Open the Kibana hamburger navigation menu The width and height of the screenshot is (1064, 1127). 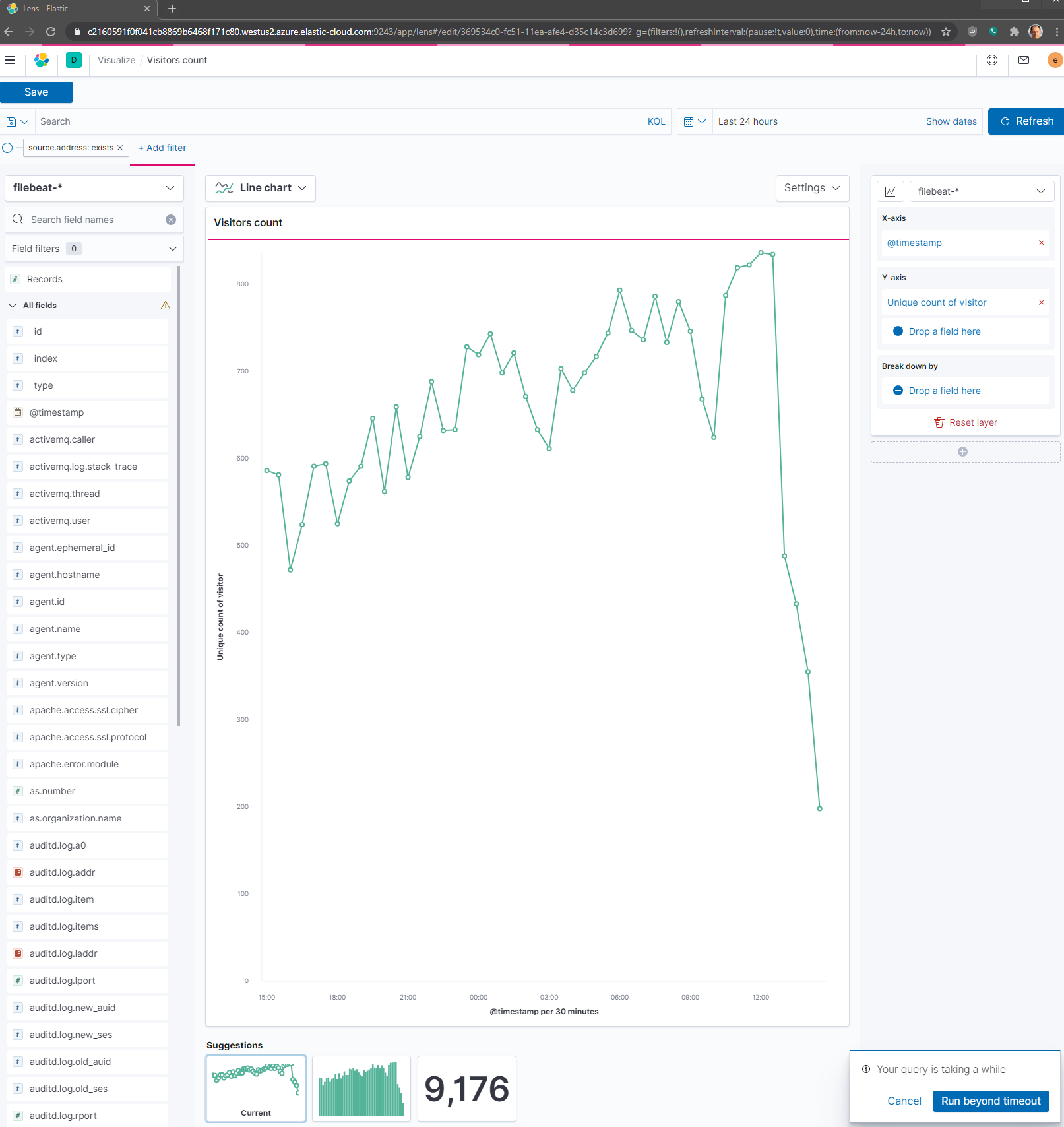coord(10,60)
